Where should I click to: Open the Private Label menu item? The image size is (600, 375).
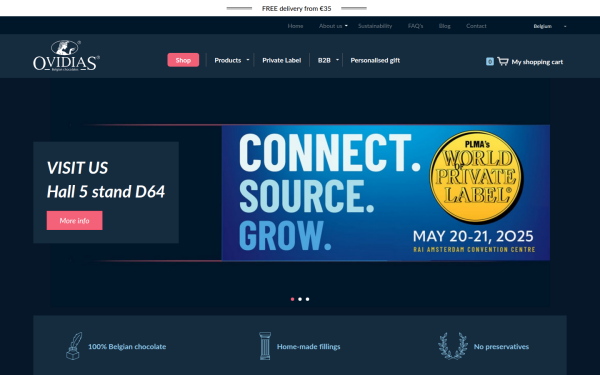click(282, 60)
